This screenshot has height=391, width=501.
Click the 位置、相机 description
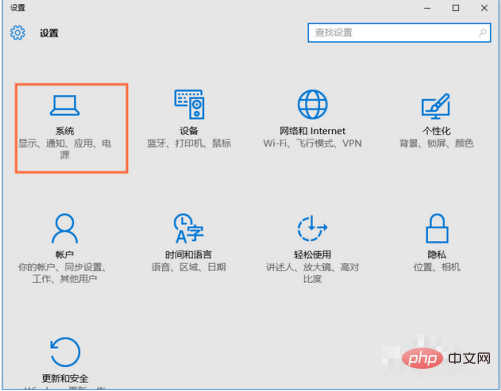pos(437,267)
